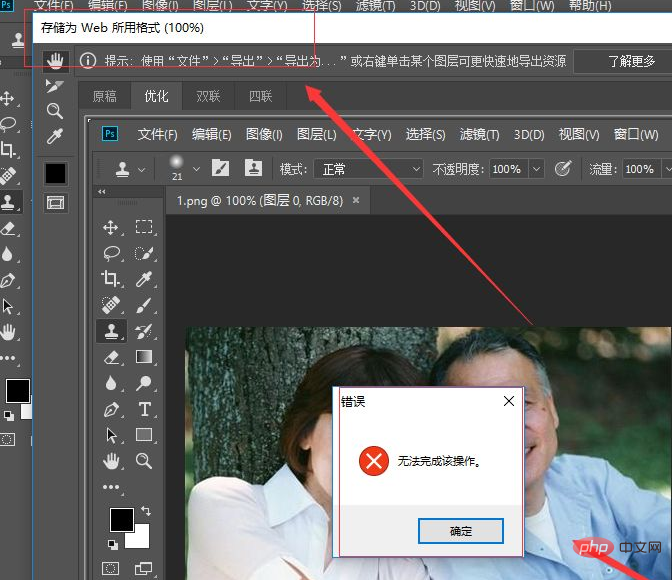Toggle the Brush Settings panel icon in the options bar

[x=220, y=168]
